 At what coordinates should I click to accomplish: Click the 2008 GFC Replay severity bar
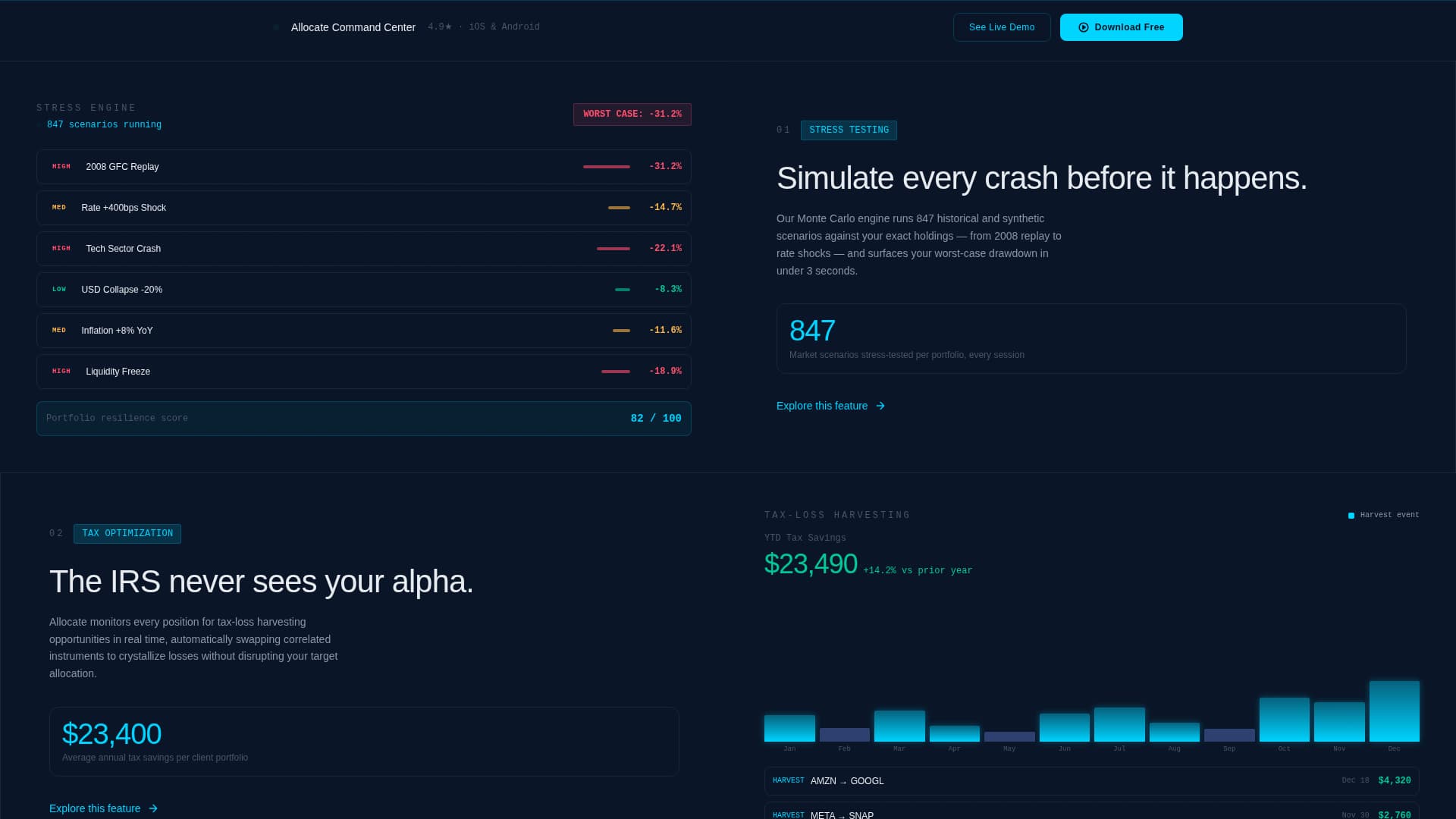pyautogui.click(x=607, y=167)
